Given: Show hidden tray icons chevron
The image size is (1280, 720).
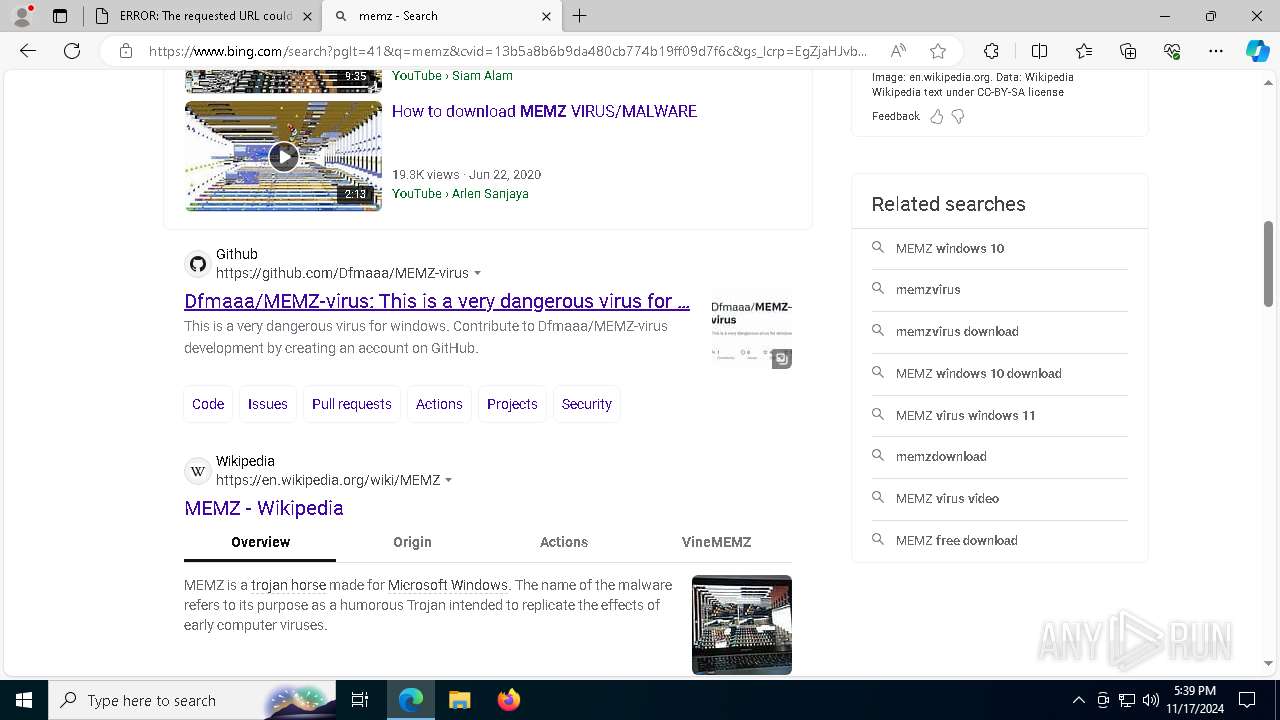Looking at the screenshot, I should coord(1078,700).
